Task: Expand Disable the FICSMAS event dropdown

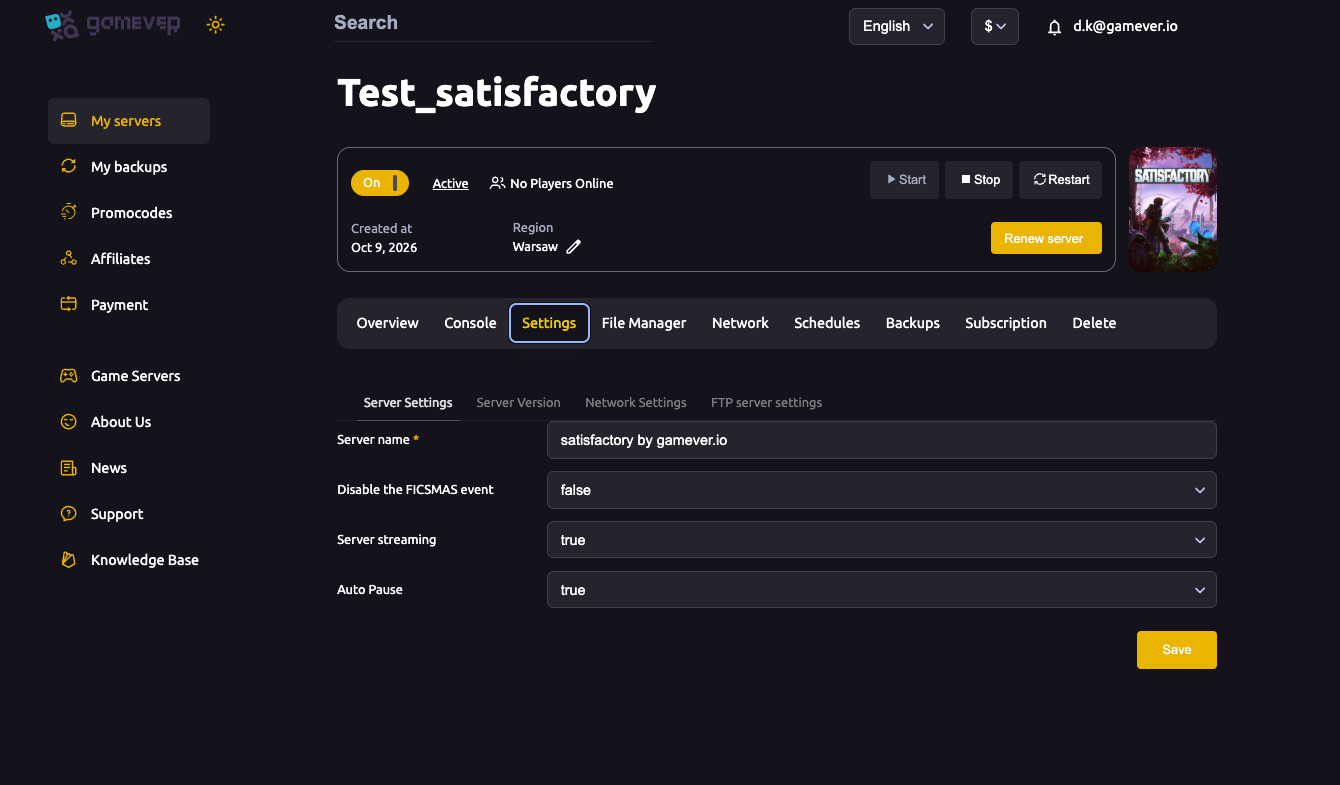Action: (x=882, y=490)
